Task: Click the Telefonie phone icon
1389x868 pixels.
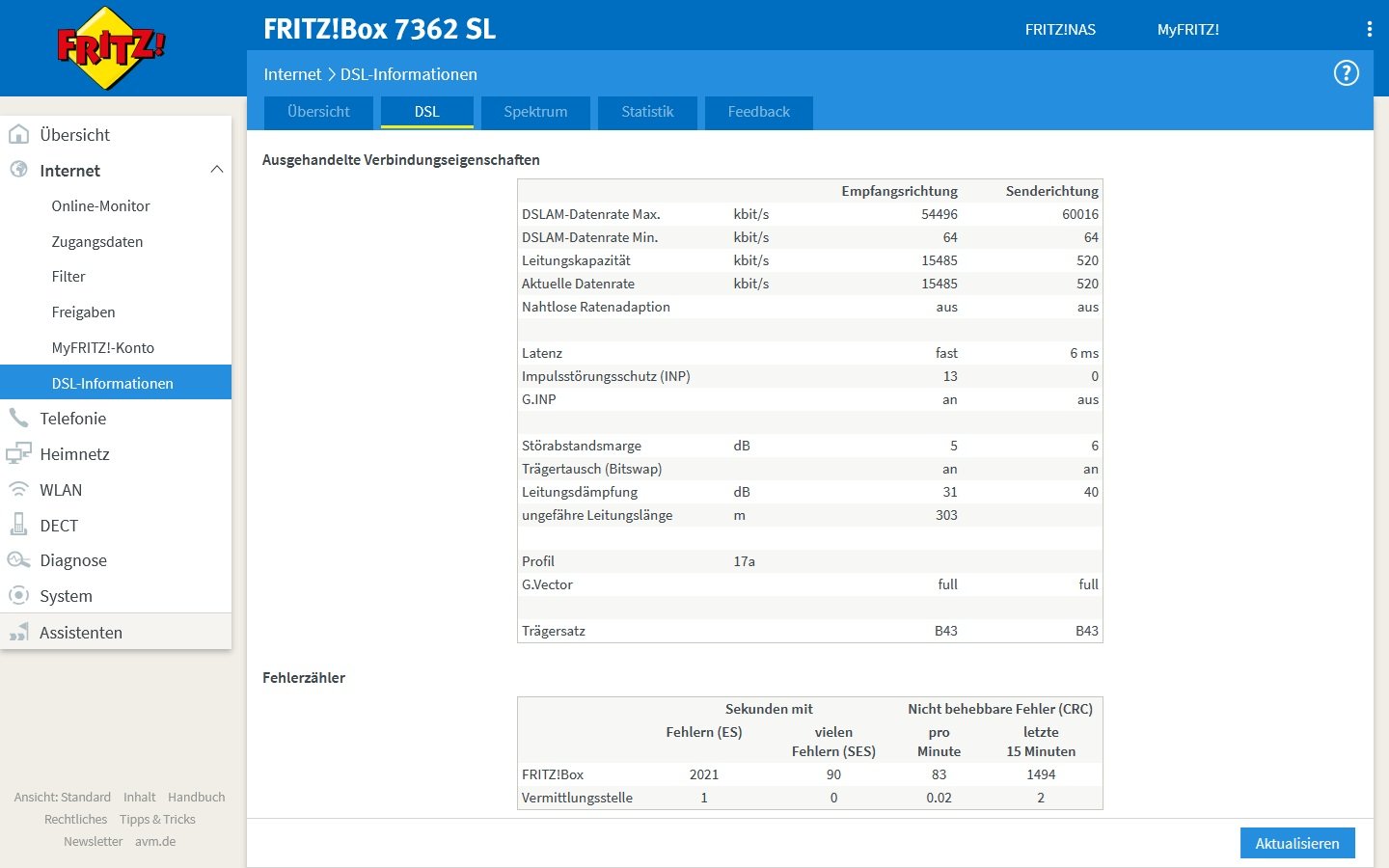Action: (x=18, y=418)
